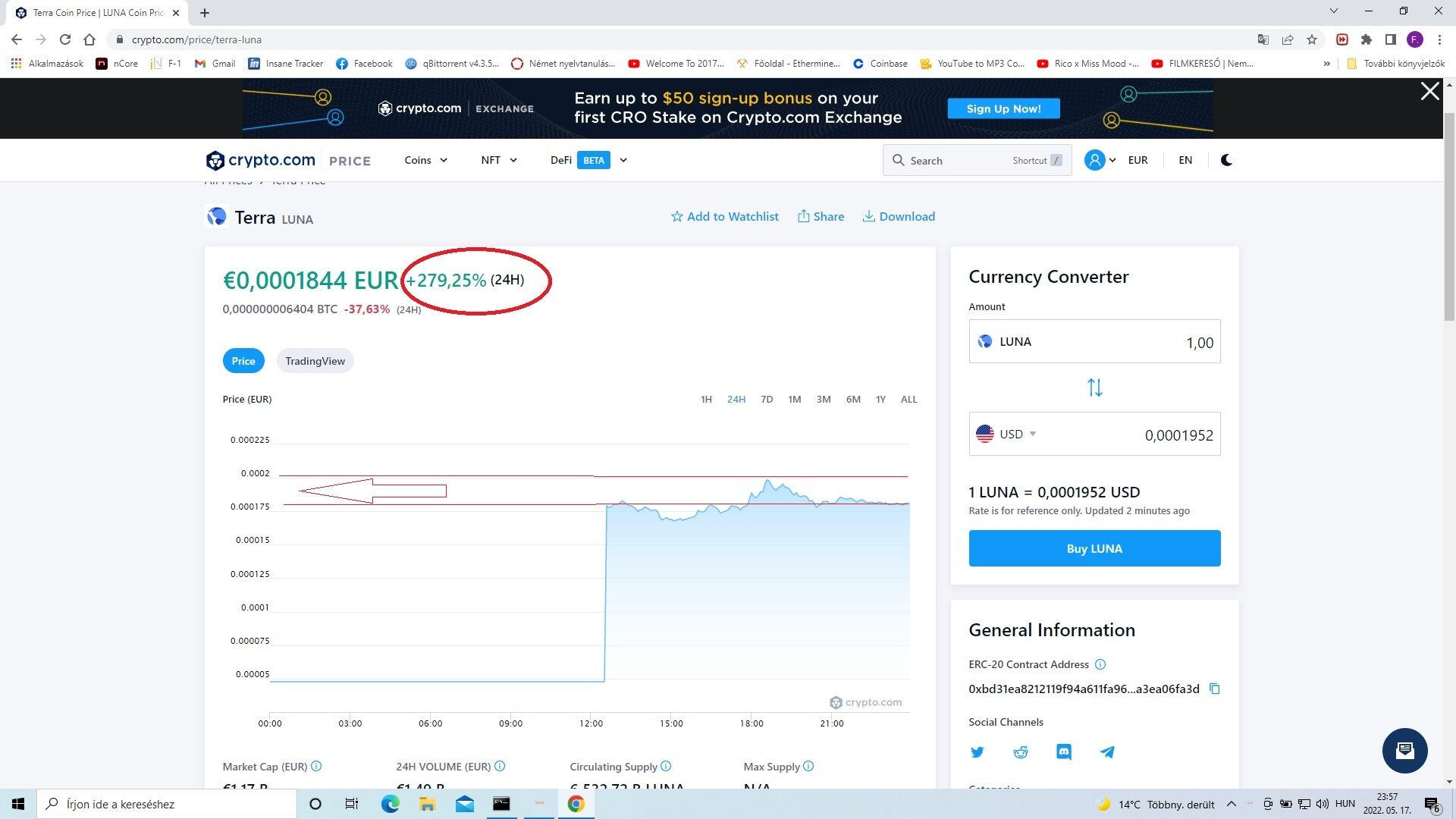The width and height of the screenshot is (1456, 819).
Task: Show Market Cap info tooltip icon
Action: 316,767
